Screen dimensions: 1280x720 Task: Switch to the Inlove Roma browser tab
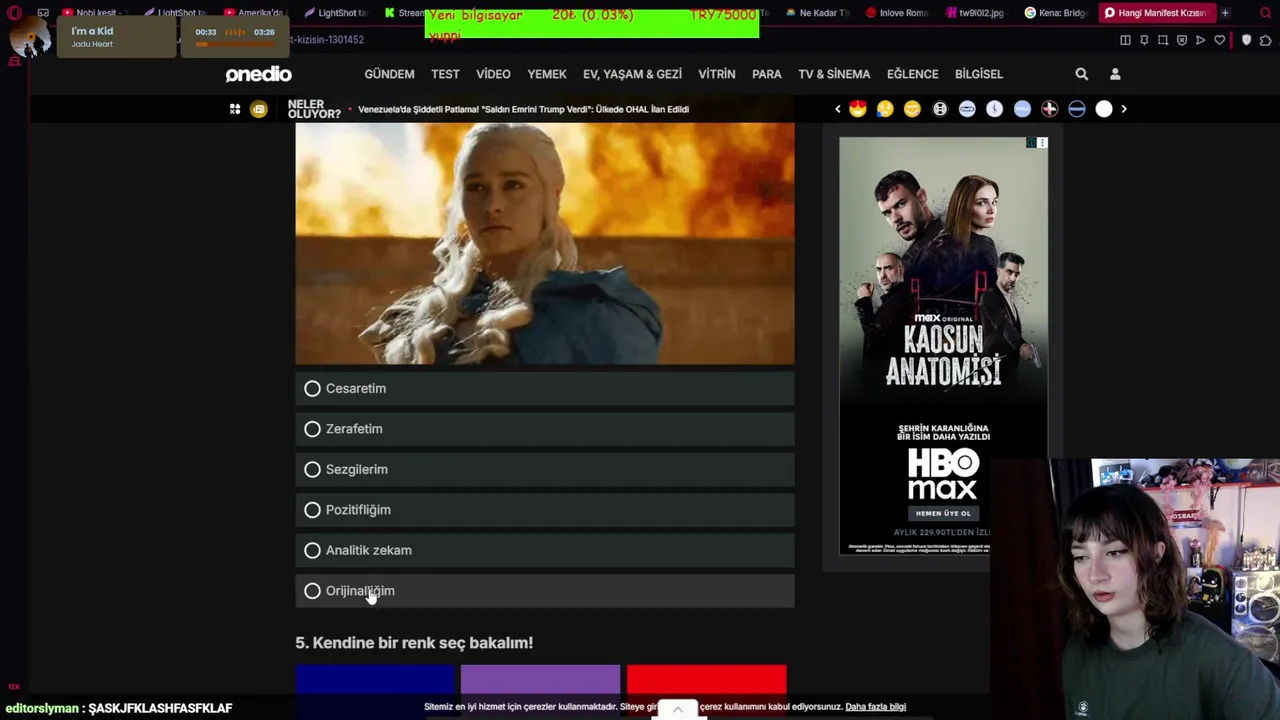(897, 13)
